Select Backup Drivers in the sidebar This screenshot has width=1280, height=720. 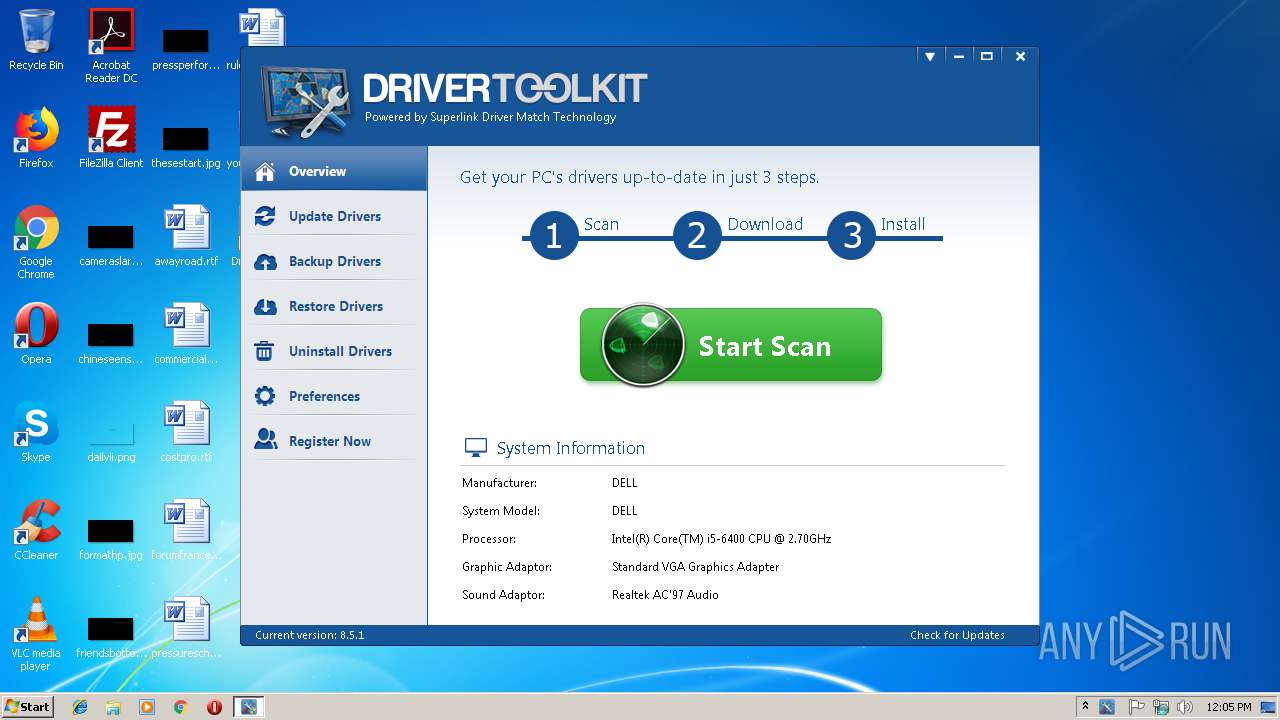pyautogui.click(x=334, y=261)
